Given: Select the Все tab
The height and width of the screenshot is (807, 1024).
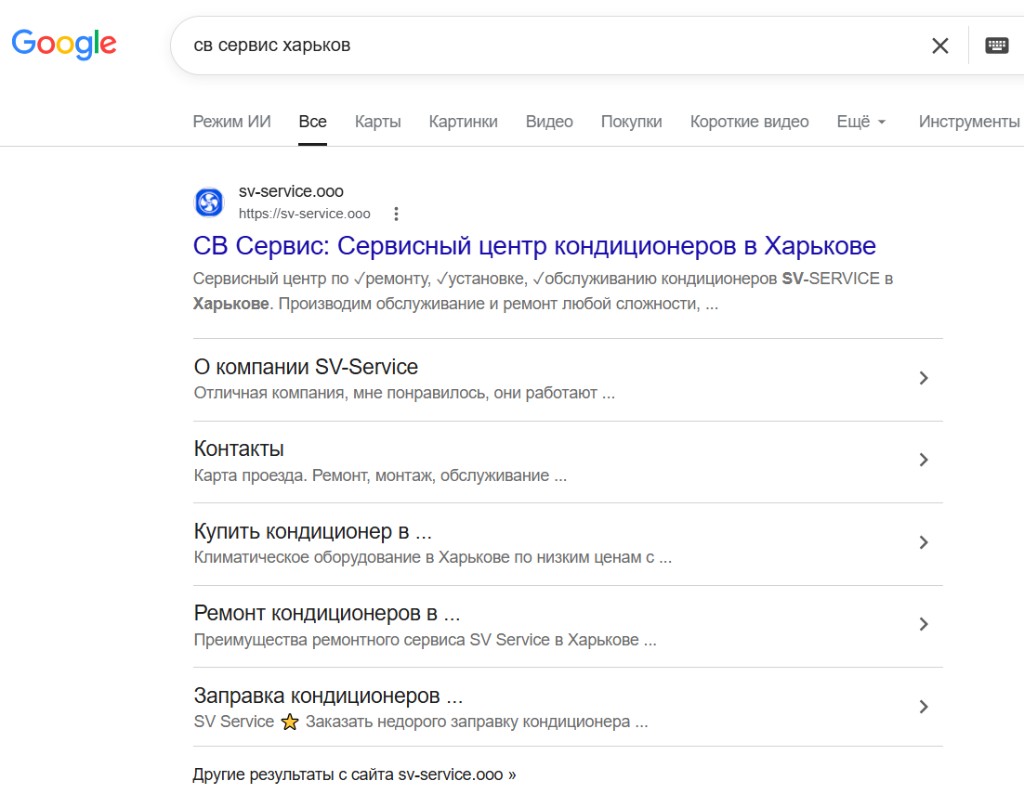Looking at the screenshot, I should point(313,121).
